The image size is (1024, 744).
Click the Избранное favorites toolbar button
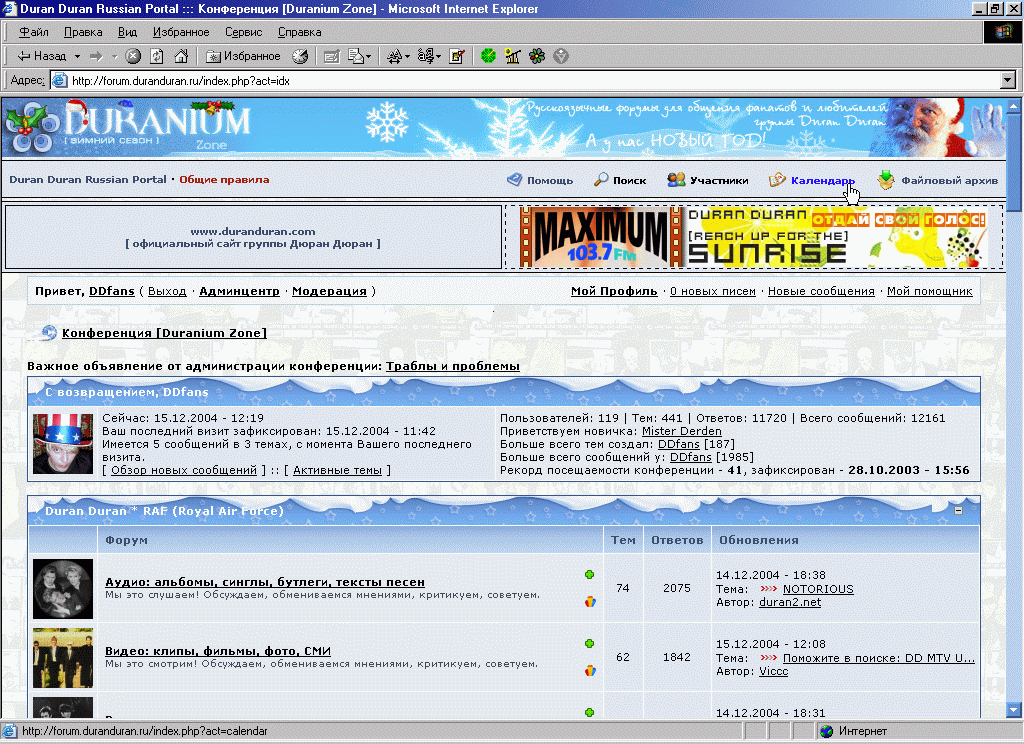pyautogui.click(x=244, y=57)
